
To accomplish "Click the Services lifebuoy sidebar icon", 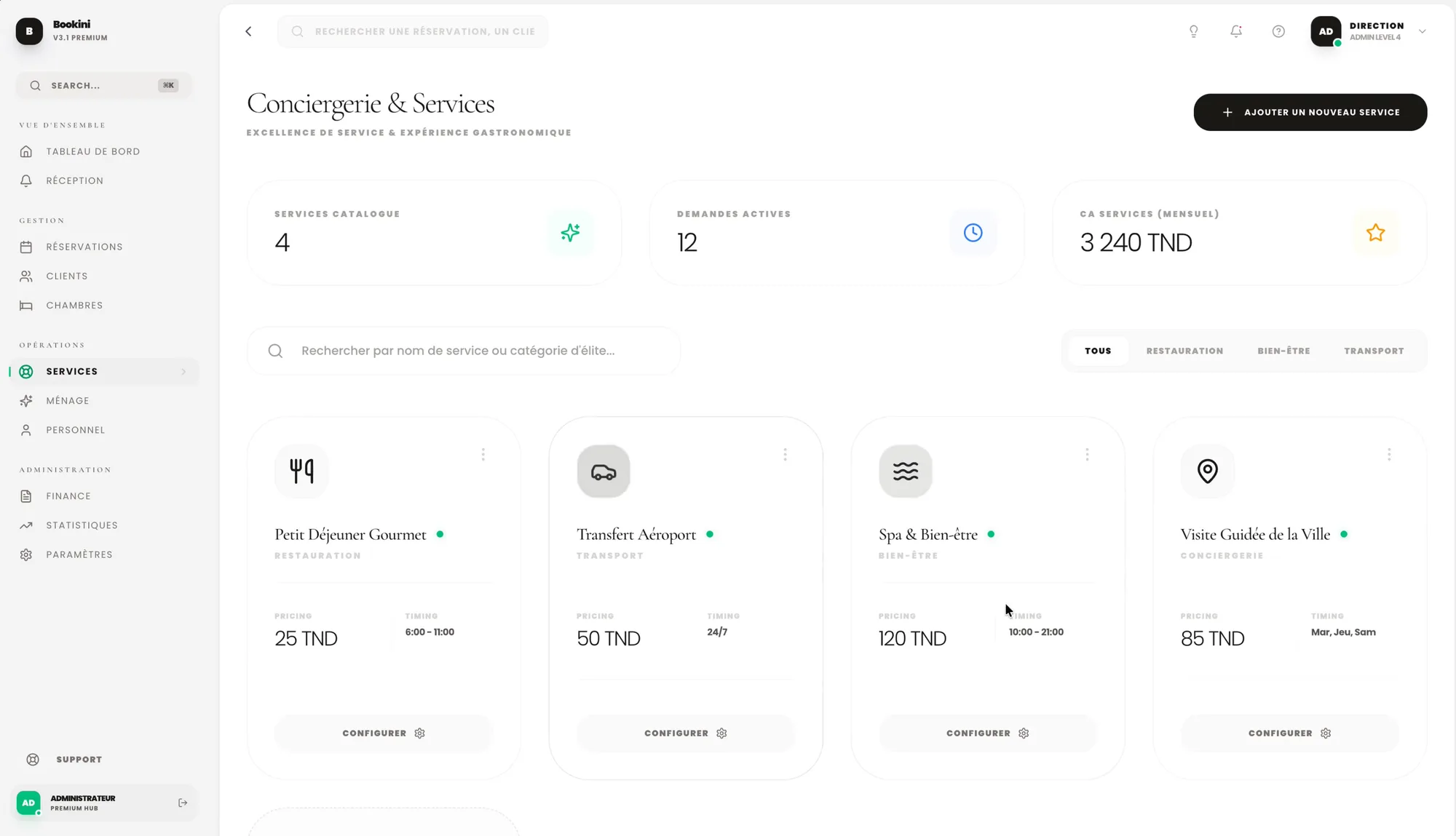I will pos(26,372).
